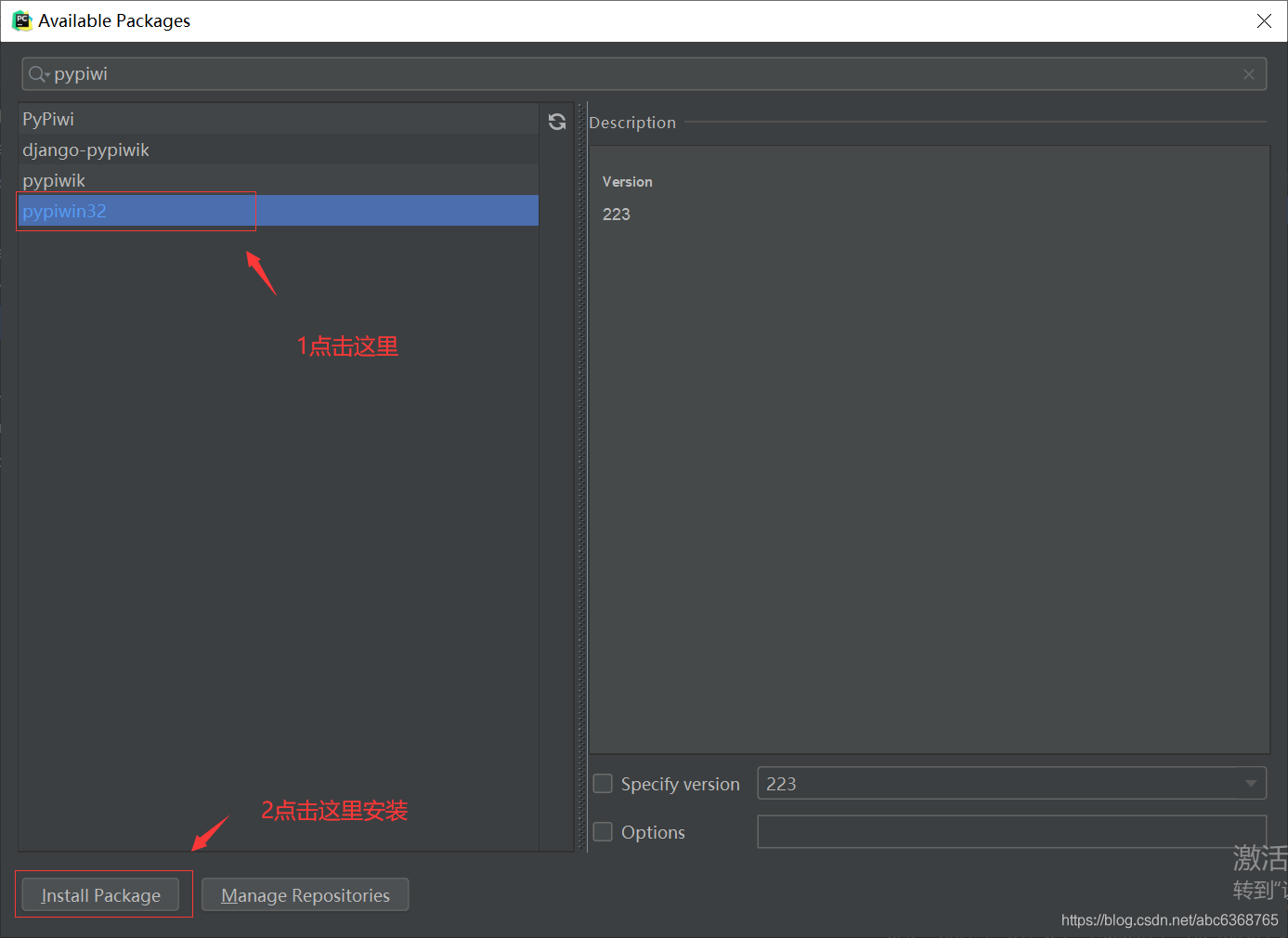
Task: Select the highlighted pypiwin32 package
Action: 65,211
